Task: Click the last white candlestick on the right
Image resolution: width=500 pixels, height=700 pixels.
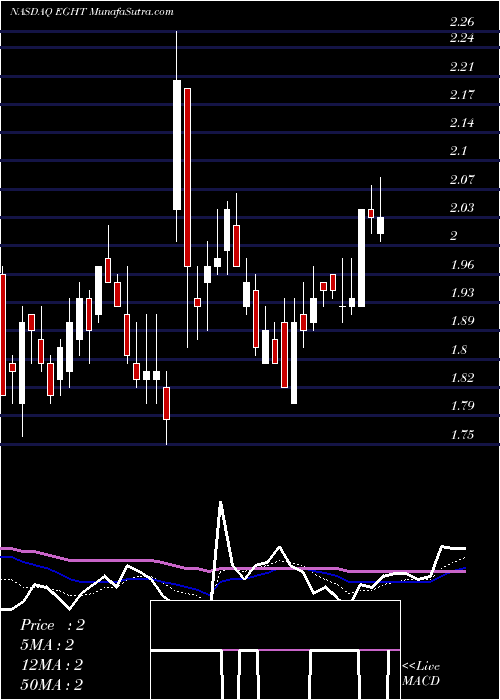Action: click(x=380, y=225)
